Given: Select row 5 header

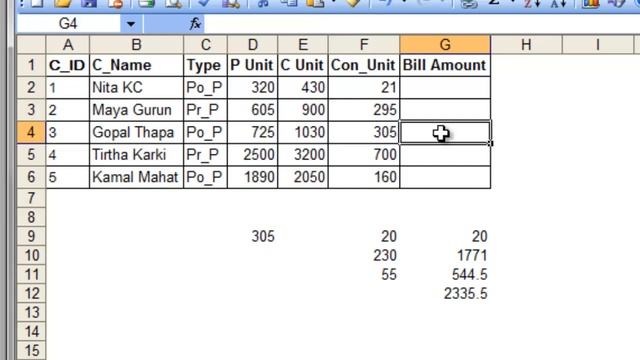Looking at the screenshot, I should (31, 155).
